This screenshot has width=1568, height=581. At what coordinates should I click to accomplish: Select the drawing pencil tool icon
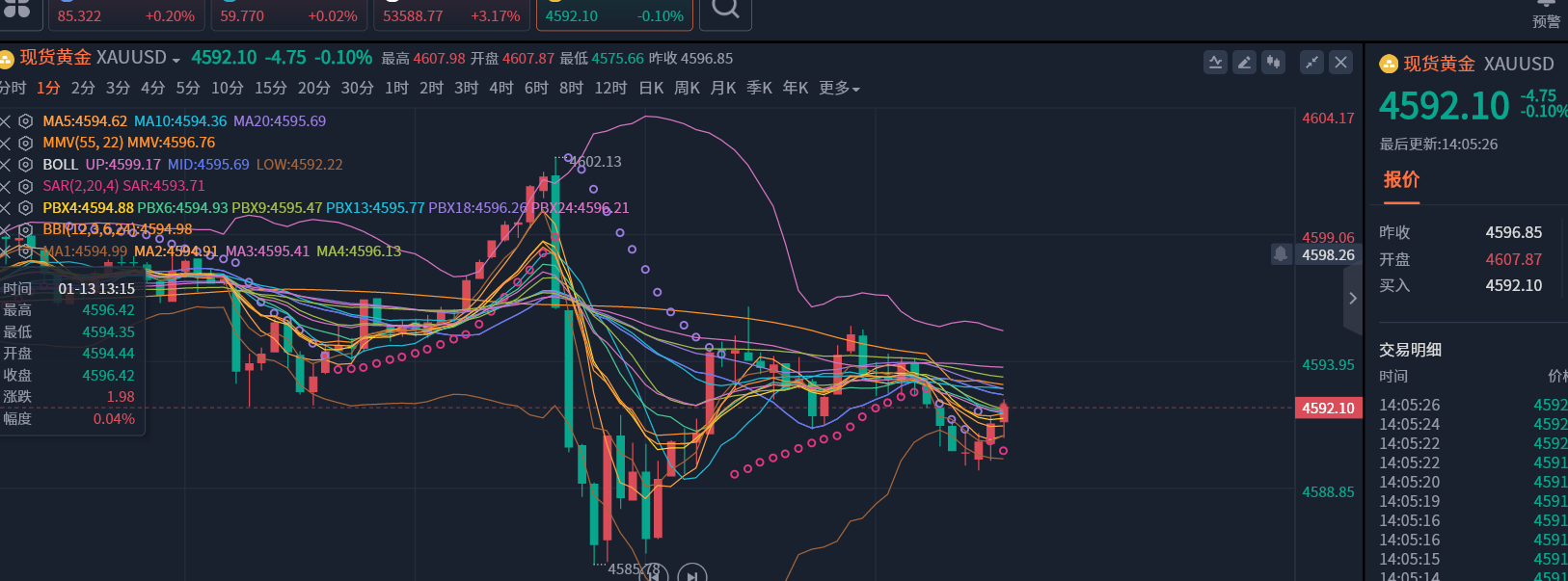tap(1244, 63)
